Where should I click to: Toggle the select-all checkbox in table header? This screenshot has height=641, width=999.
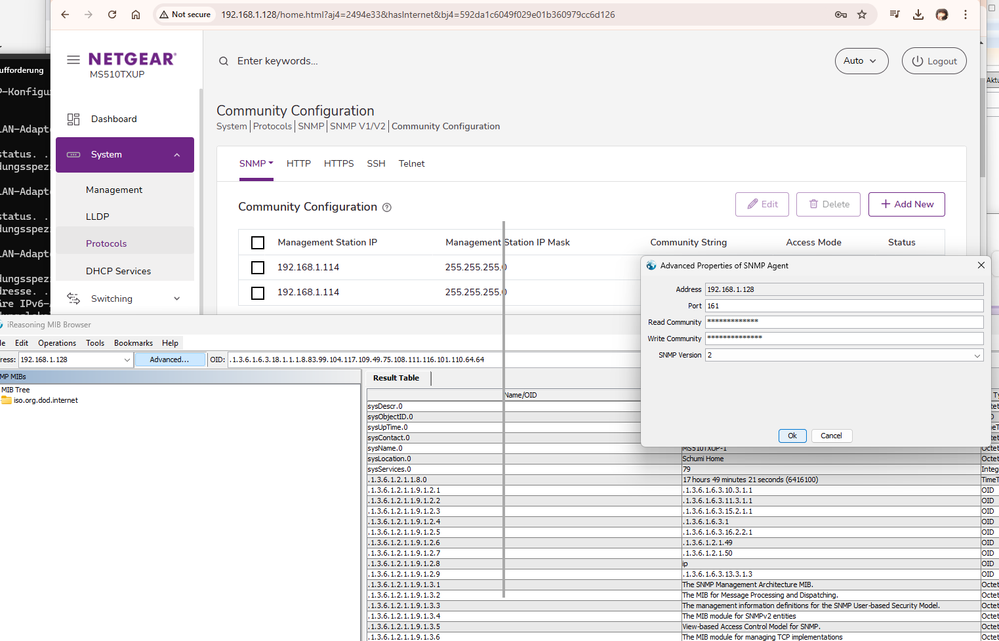[x=258, y=243]
